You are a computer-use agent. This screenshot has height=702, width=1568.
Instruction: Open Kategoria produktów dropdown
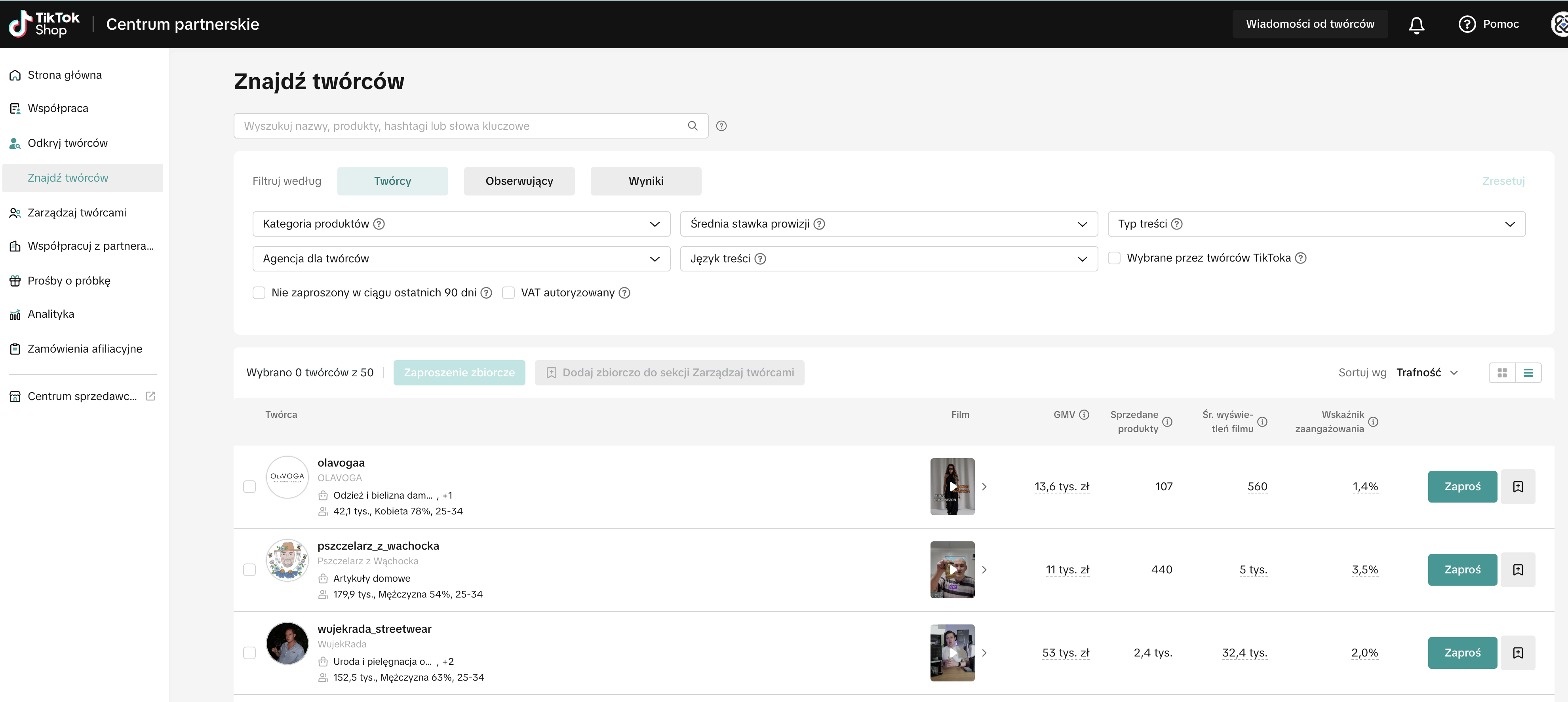(x=461, y=224)
